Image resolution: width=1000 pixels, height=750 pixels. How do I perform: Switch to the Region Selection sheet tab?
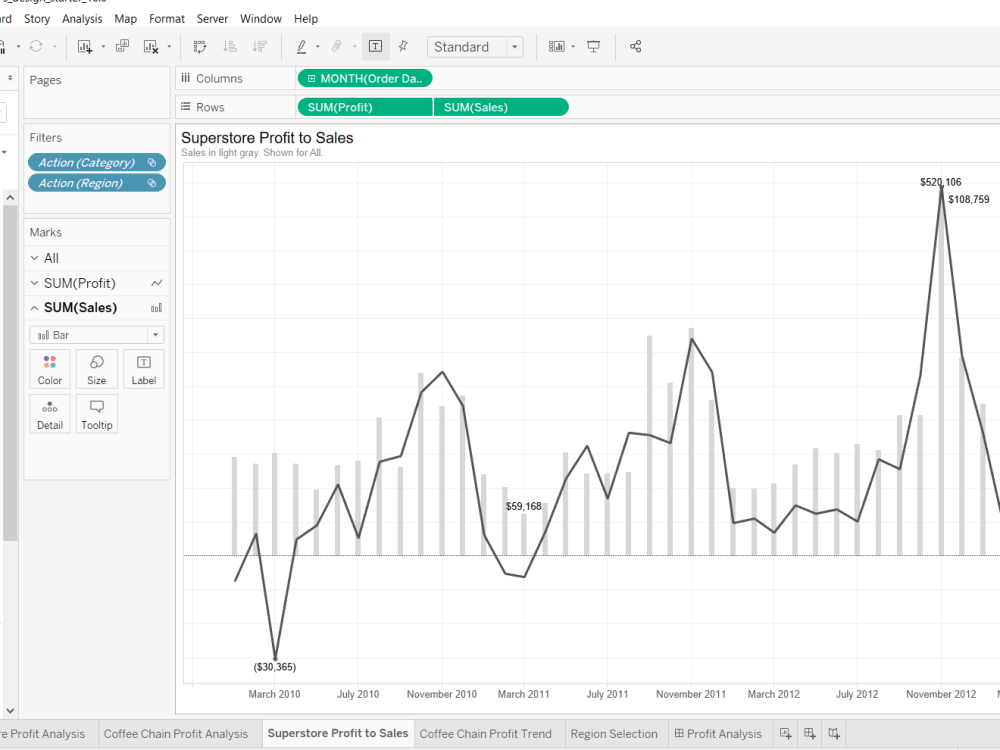click(x=614, y=733)
